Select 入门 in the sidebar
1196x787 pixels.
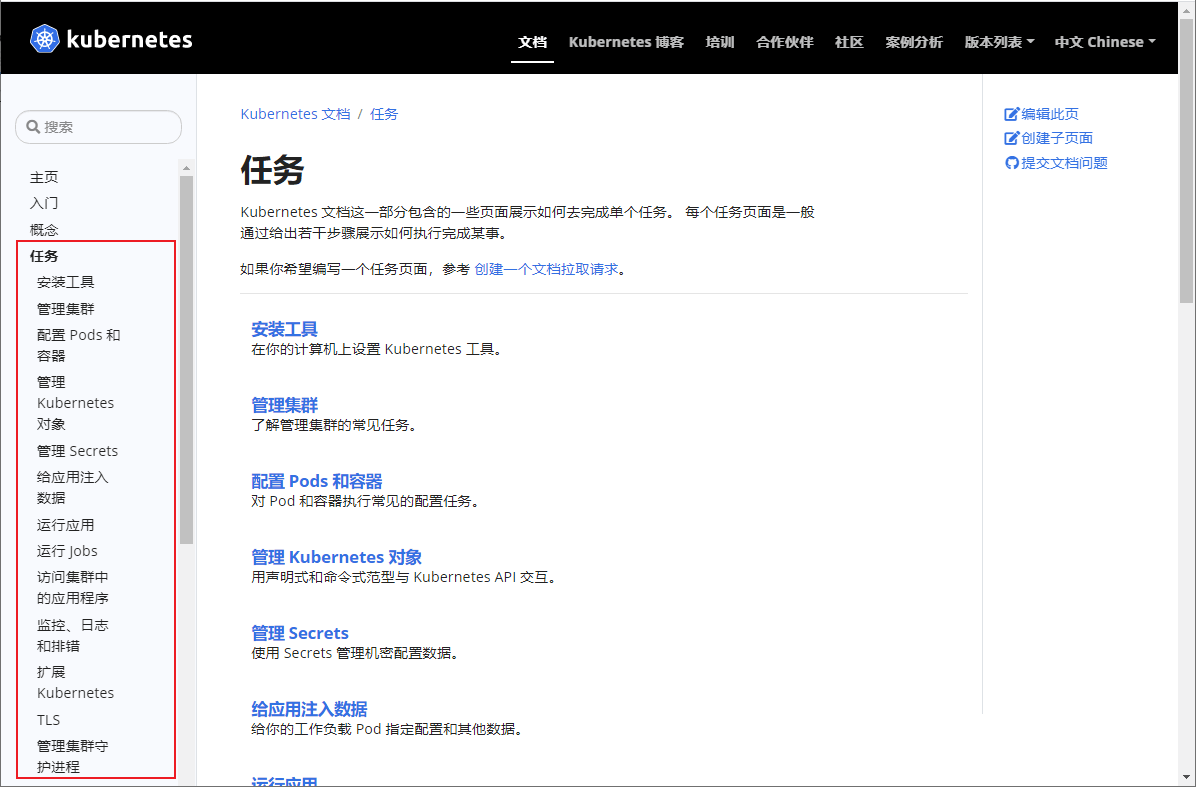[43, 203]
